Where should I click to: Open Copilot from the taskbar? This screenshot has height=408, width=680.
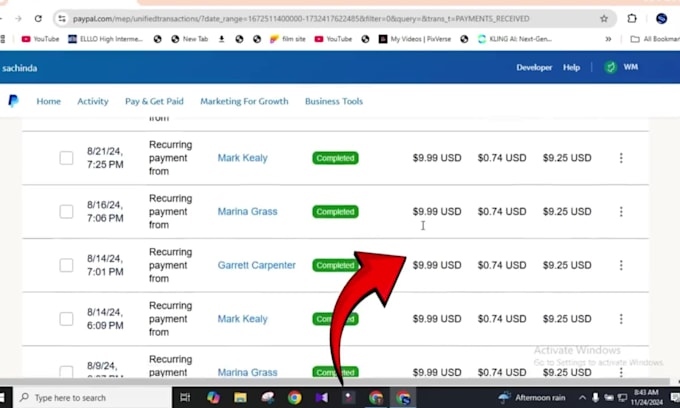(213, 398)
